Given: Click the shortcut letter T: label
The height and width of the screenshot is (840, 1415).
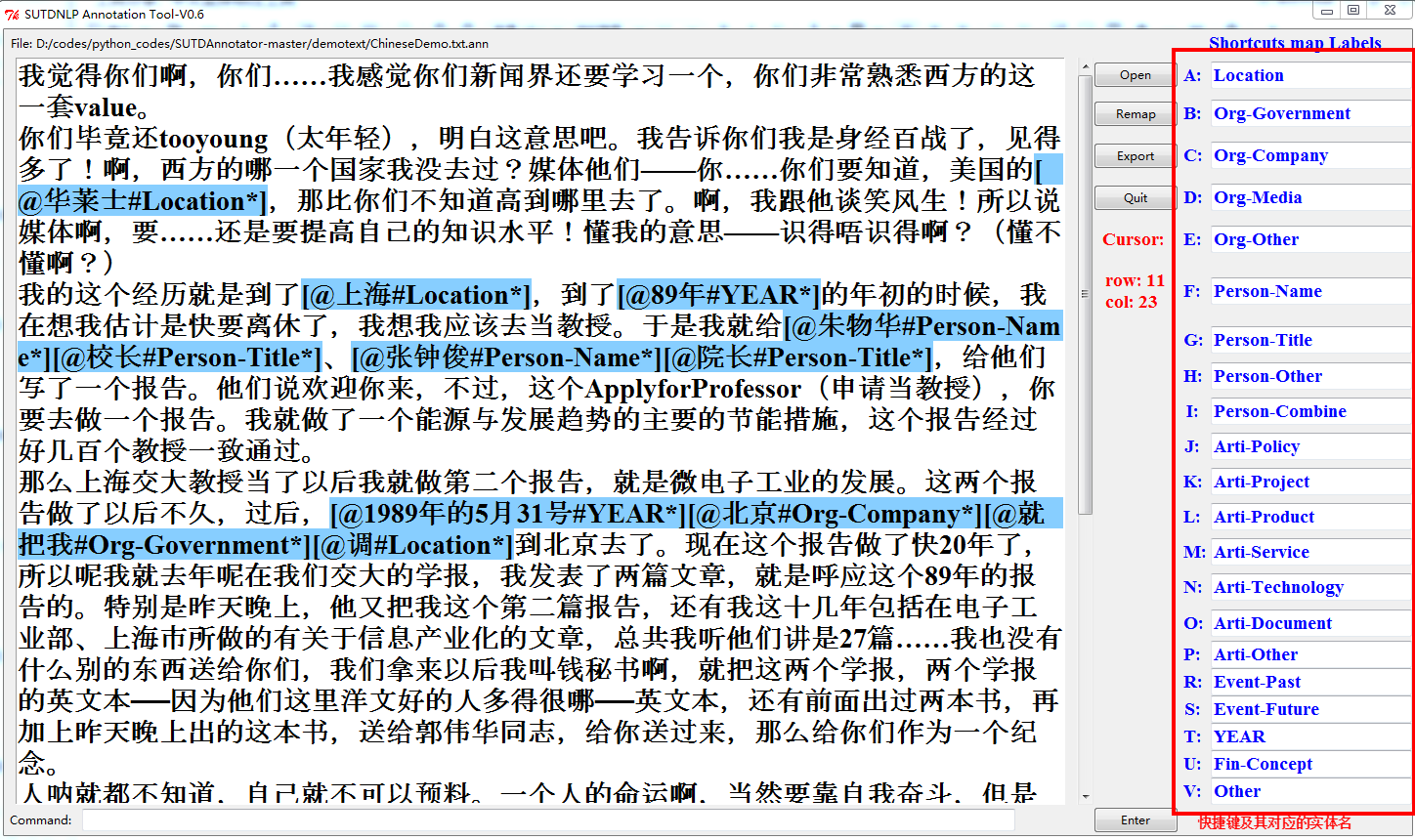Looking at the screenshot, I should pyautogui.click(x=1192, y=737).
